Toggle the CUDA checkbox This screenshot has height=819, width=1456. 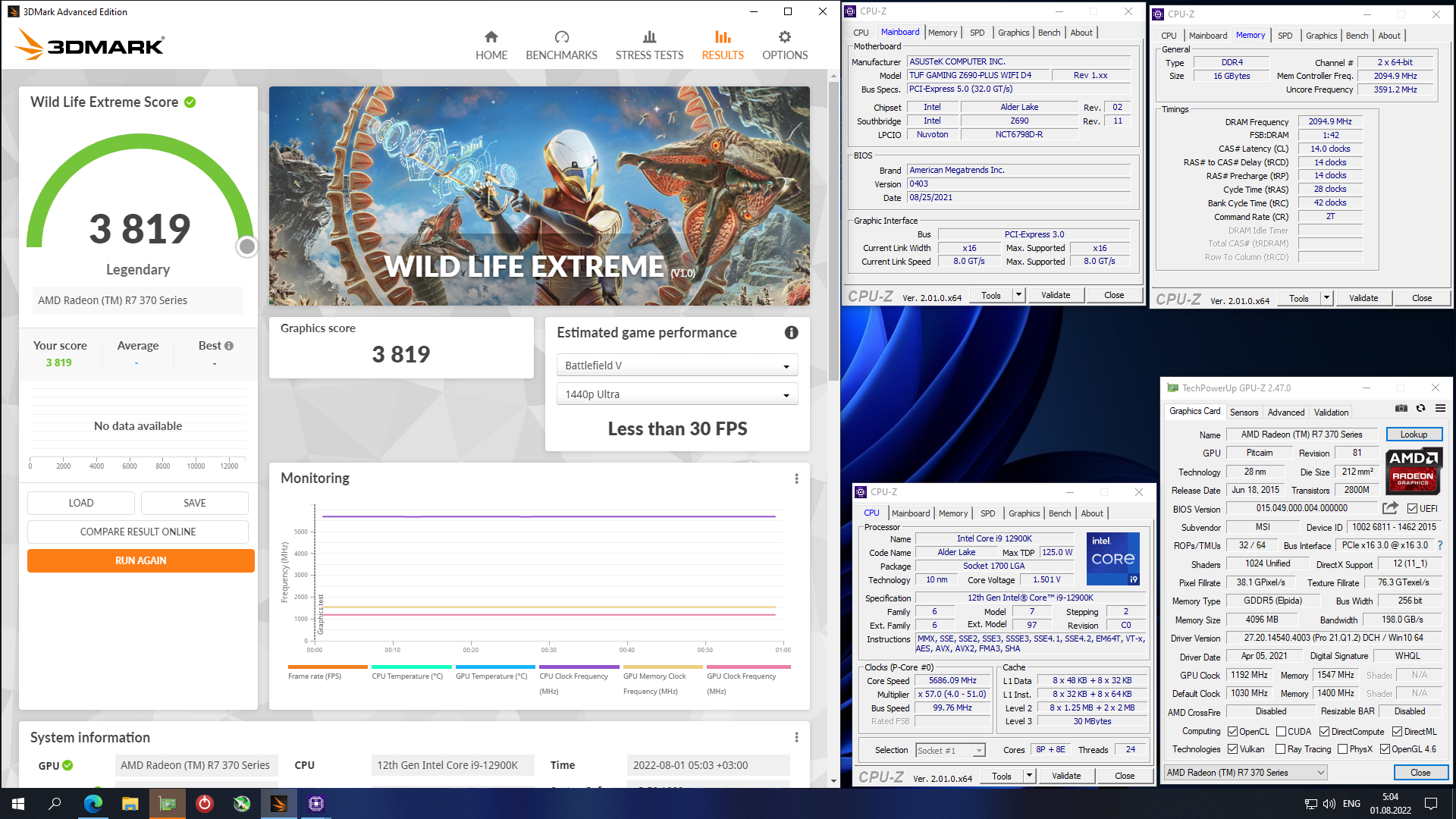(1281, 732)
